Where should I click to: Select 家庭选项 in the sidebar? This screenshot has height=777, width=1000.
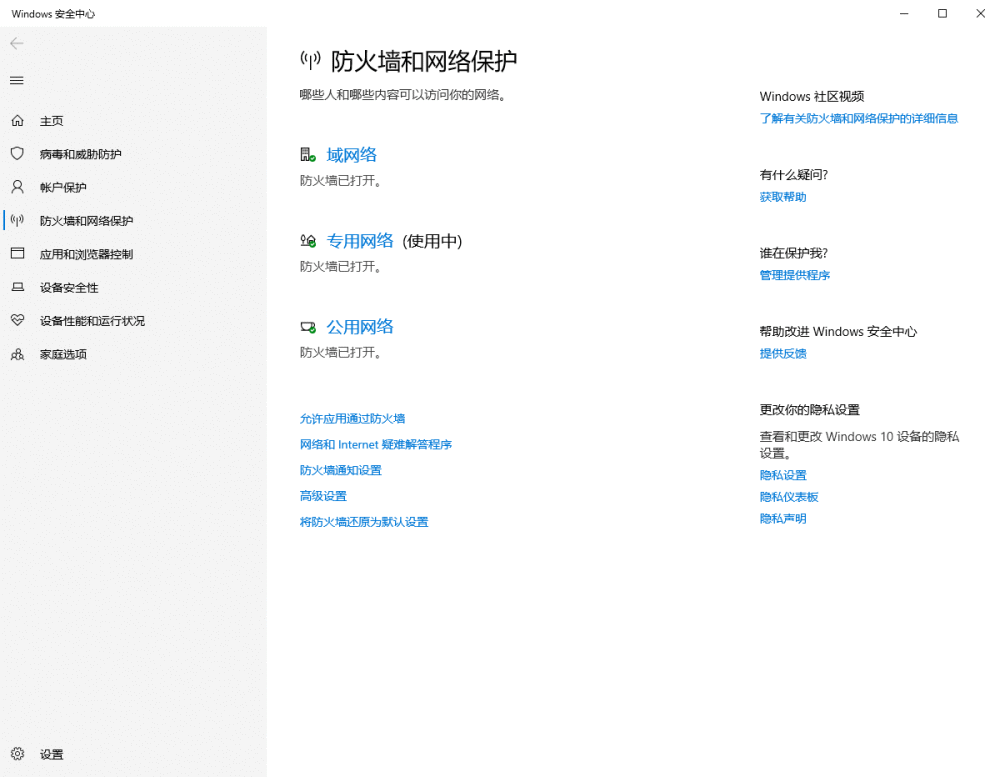63,354
